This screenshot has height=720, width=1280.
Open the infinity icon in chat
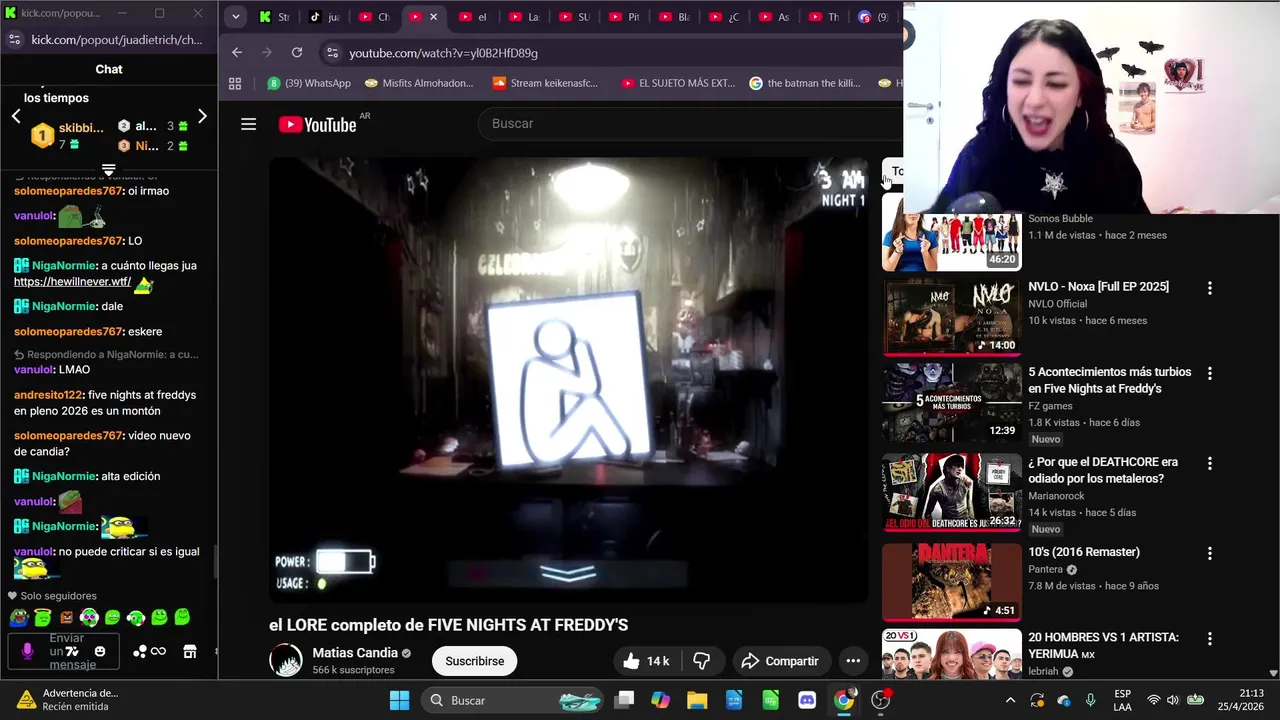(158, 652)
